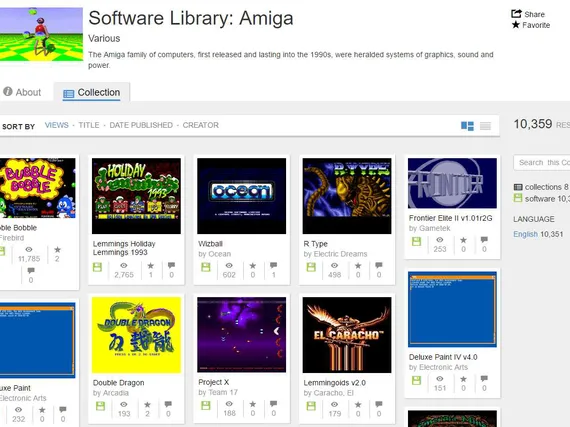Click the comment bubble on Bubble Bobble card
The height and width of the screenshot is (427, 570).
[x=31, y=270]
